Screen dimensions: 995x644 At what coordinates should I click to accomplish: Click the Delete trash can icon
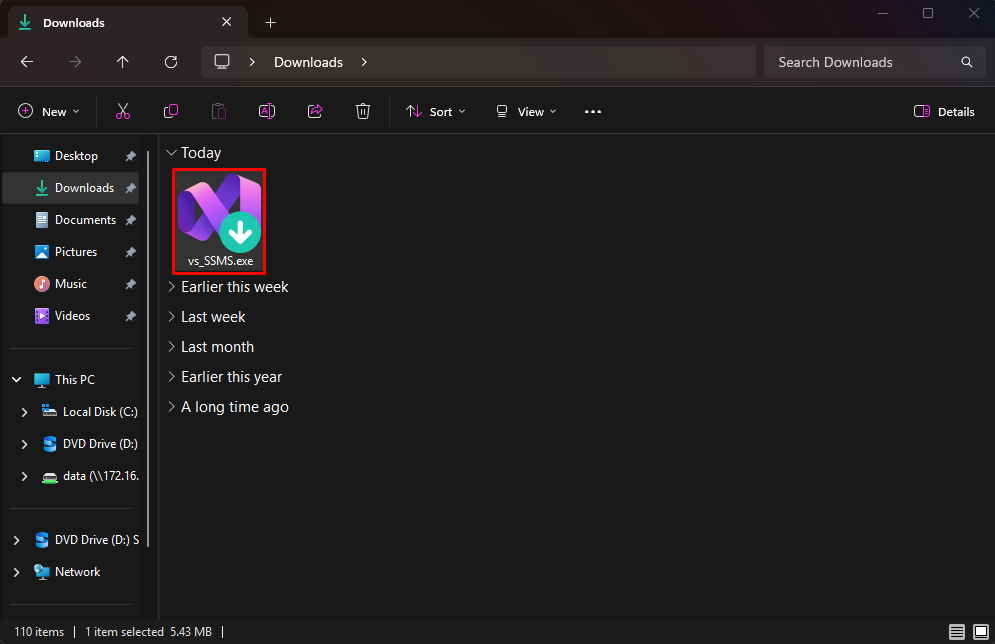click(x=363, y=112)
